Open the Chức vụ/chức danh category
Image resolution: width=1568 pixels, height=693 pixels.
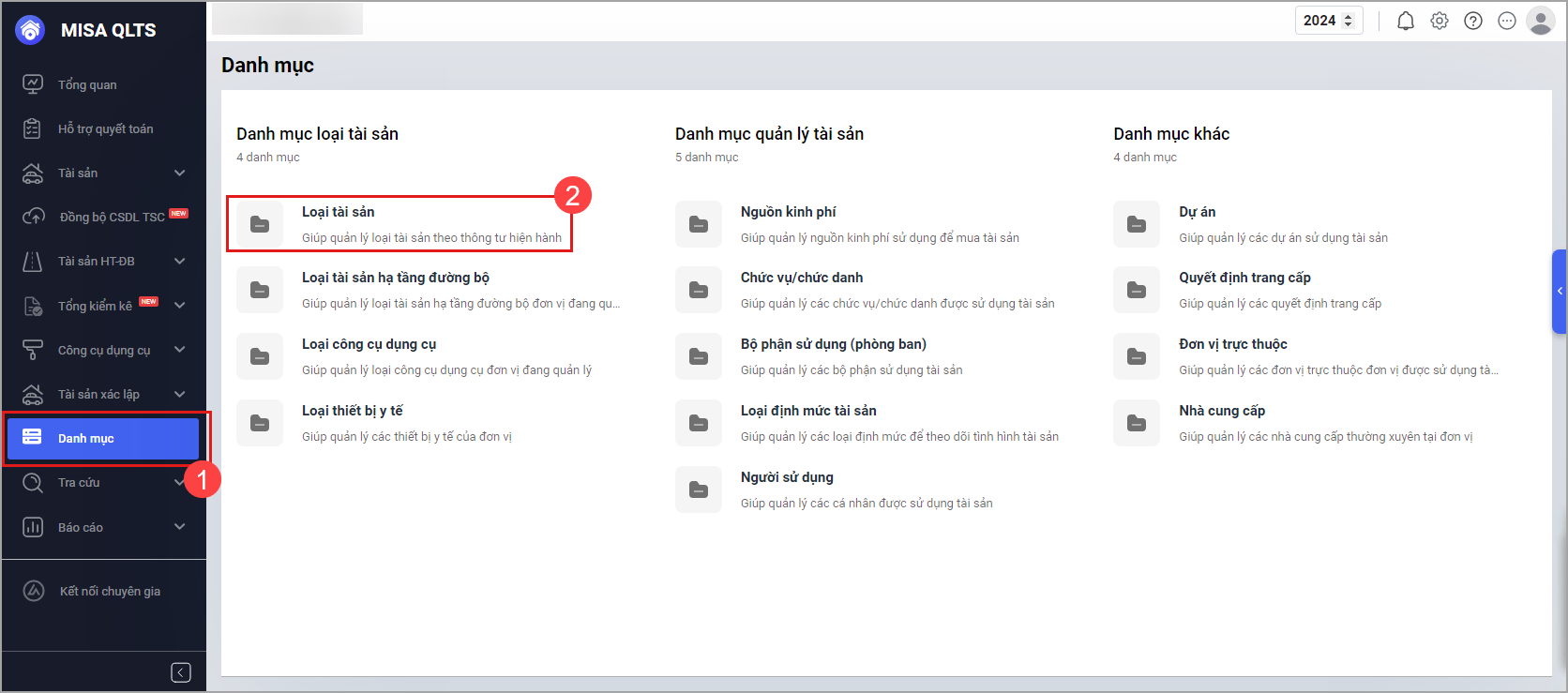867,290
